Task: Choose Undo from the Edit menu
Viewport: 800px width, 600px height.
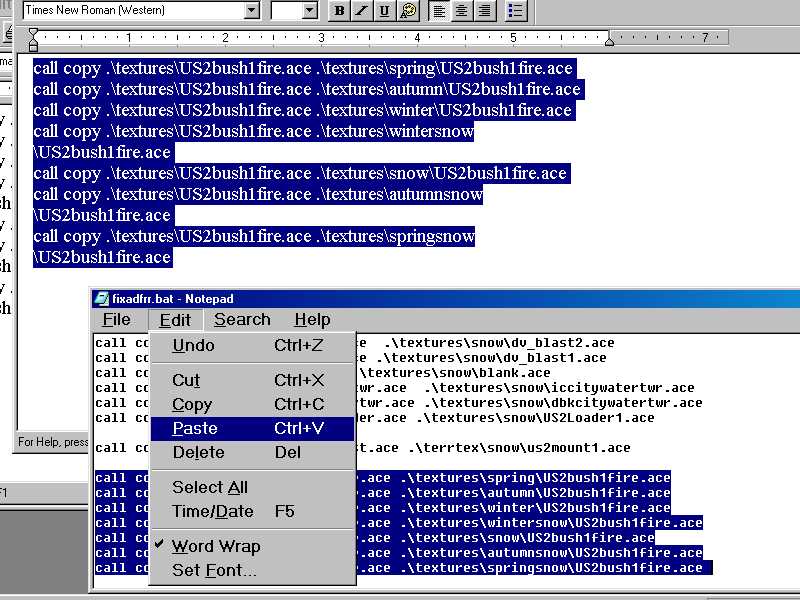Action: (253, 345)
